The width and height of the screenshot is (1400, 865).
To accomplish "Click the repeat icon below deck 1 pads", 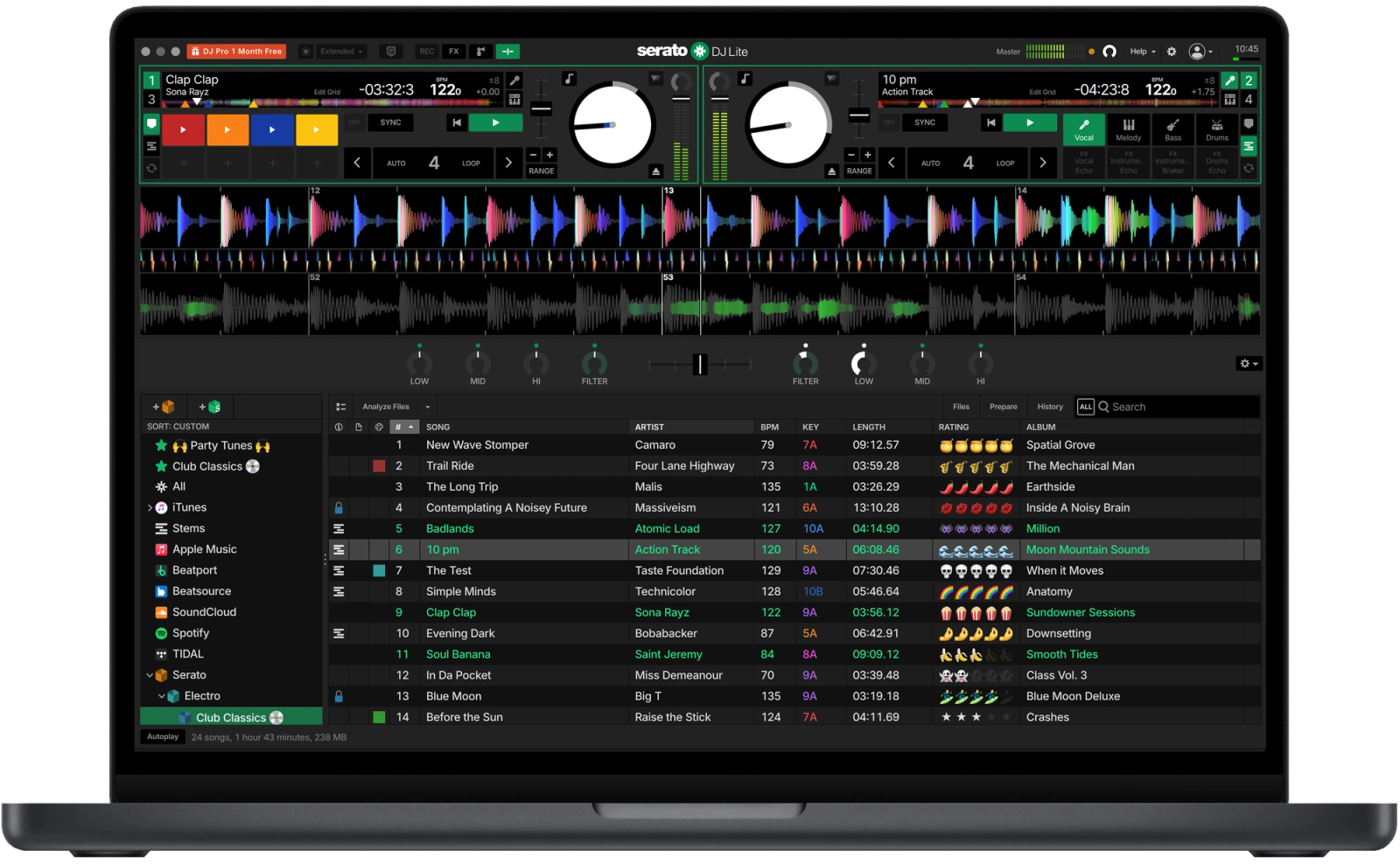I will click(x=150, y=168).
